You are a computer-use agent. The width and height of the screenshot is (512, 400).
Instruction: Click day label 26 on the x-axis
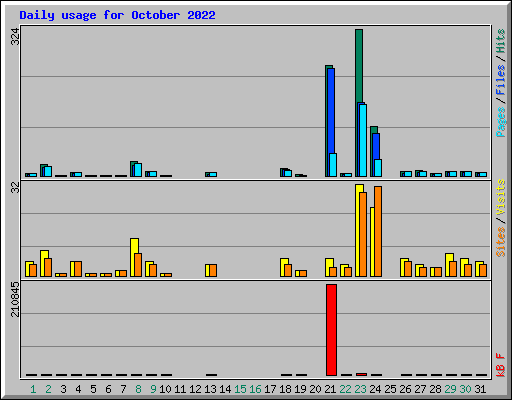tap(405, 389)
